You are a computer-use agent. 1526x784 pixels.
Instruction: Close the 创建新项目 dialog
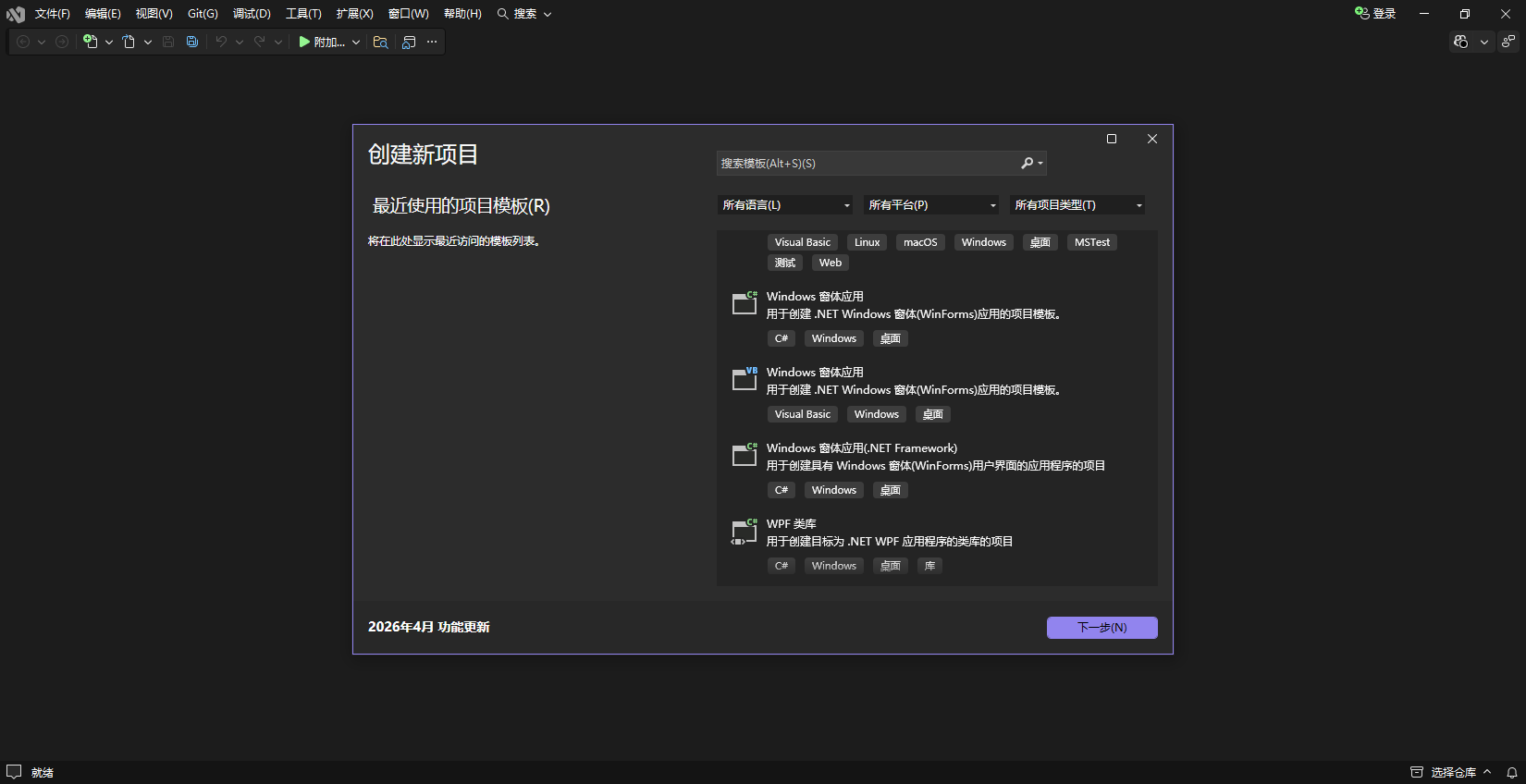point(1152,139)
